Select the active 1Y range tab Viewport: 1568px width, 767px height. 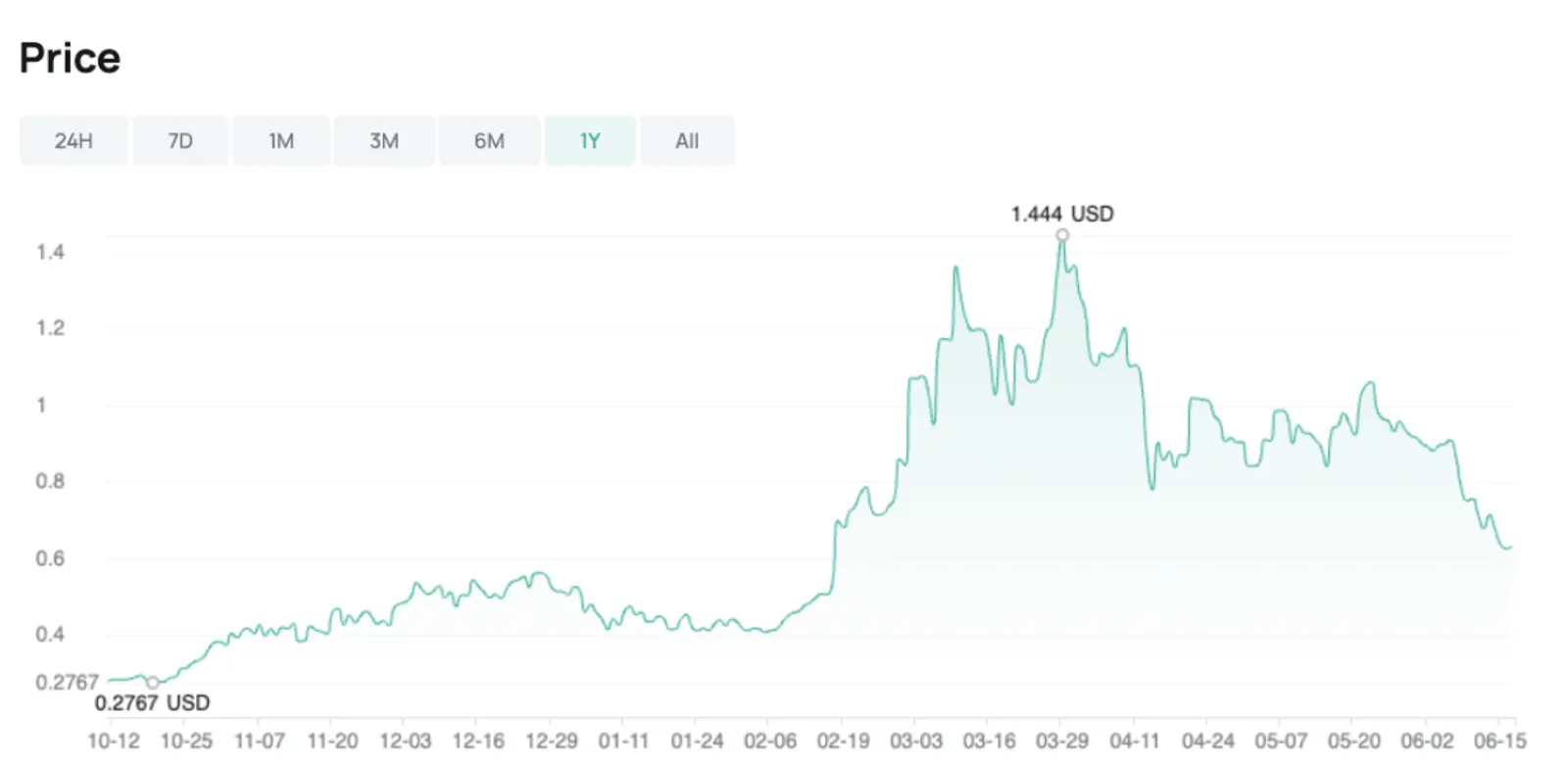point(590,141)
